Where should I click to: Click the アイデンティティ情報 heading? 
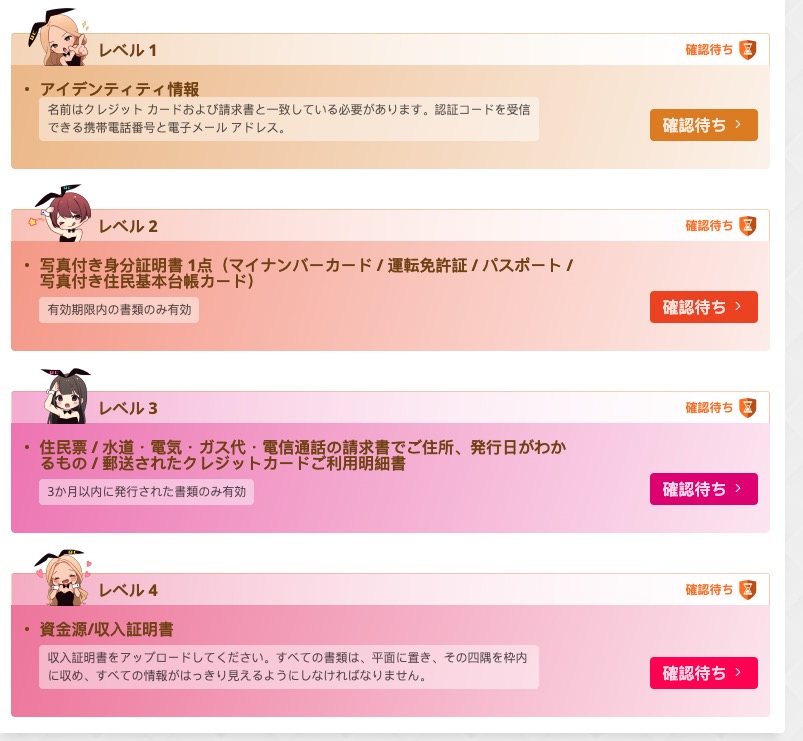coord(119,89)
